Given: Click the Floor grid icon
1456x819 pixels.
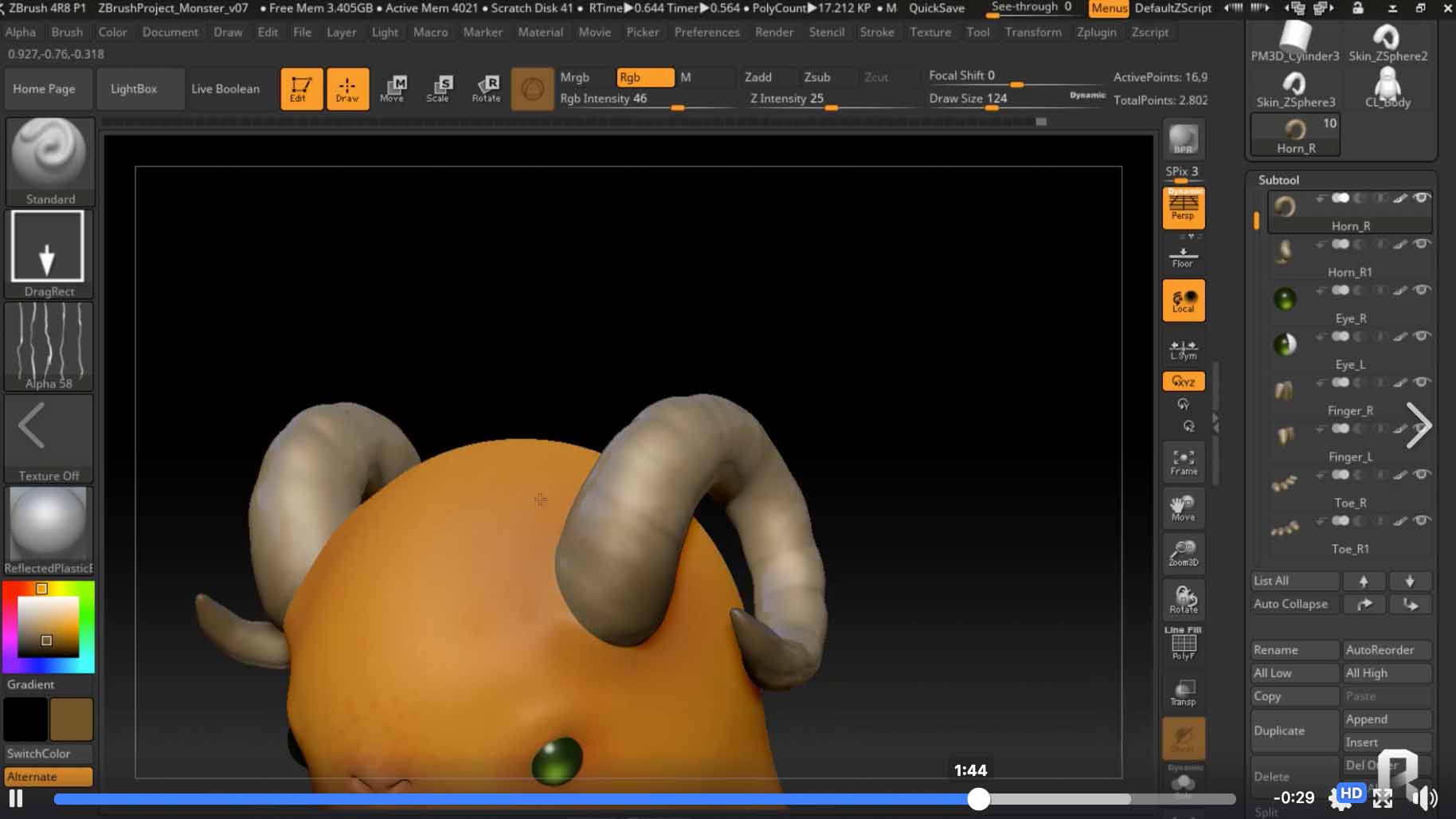Looking at the screenshot, I should click(1183, 257).
